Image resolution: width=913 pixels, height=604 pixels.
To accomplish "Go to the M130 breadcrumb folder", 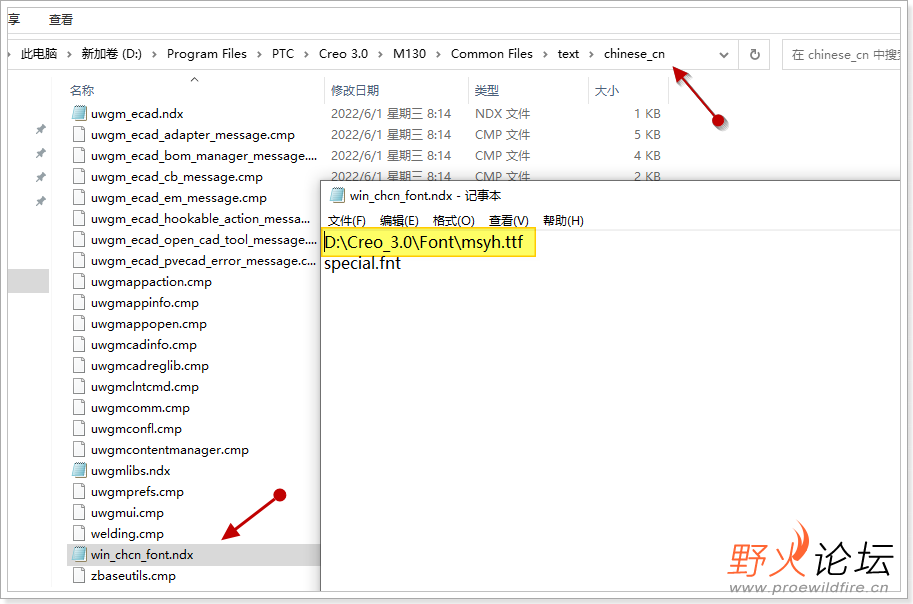I will coord(409,54).
